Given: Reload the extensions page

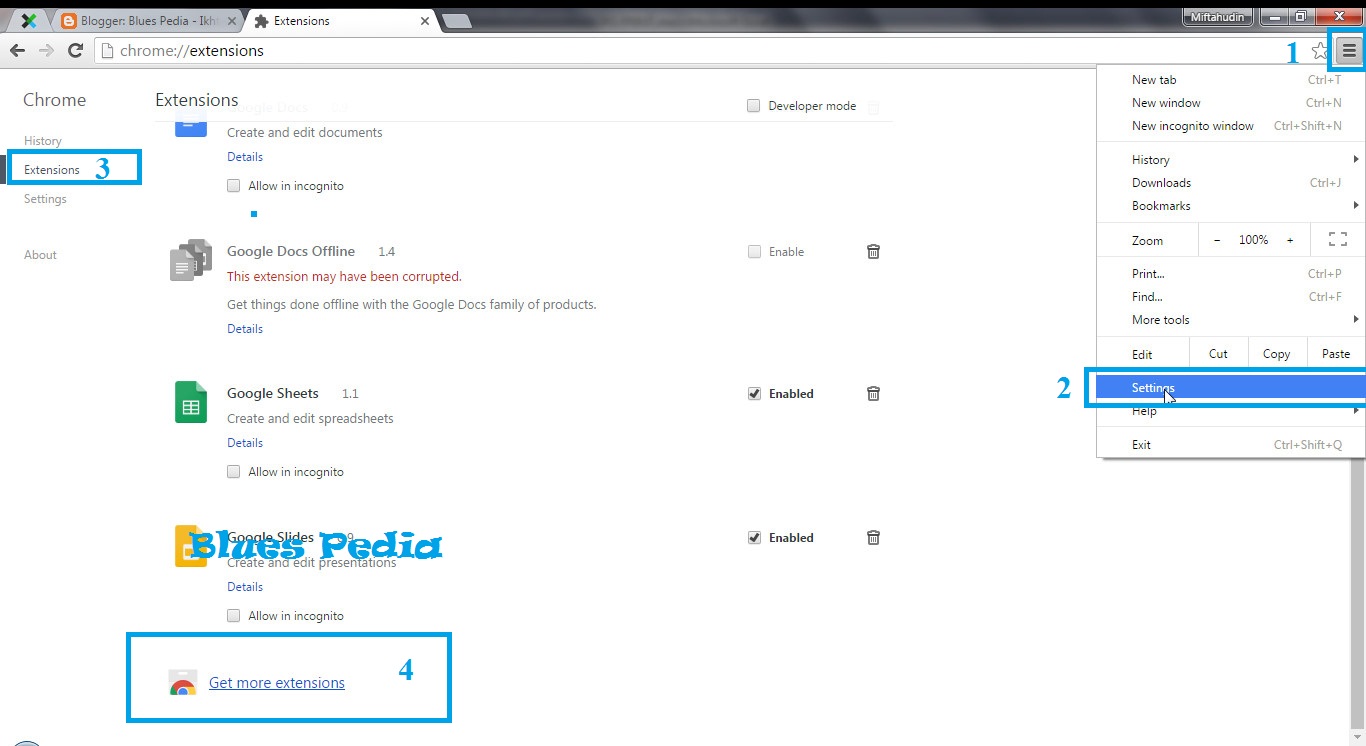Looking at the screenshot, I should click(x=75, y=50).
